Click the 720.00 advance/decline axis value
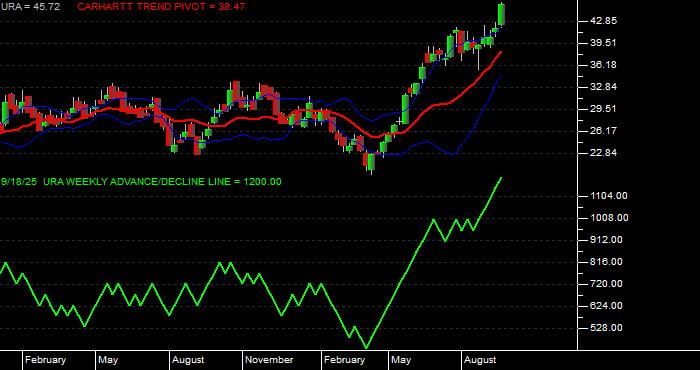 [606, 284]
